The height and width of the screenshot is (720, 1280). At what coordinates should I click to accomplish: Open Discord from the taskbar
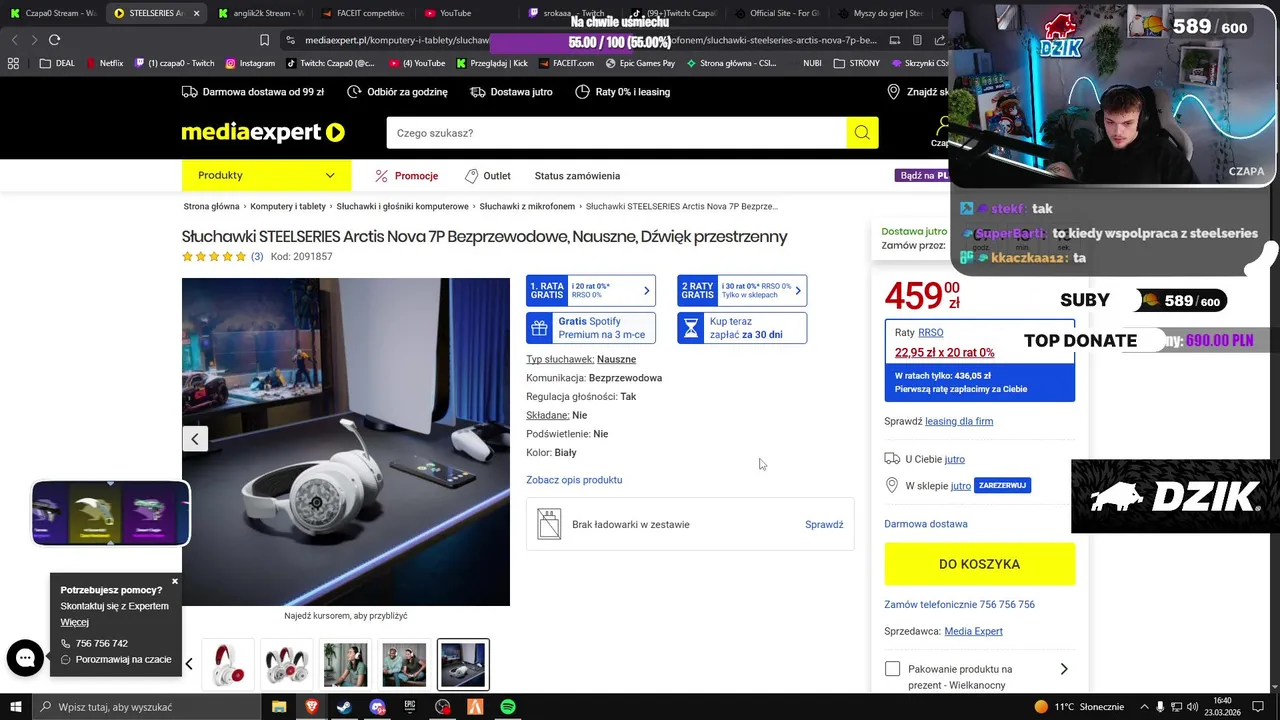coord(377,707)
